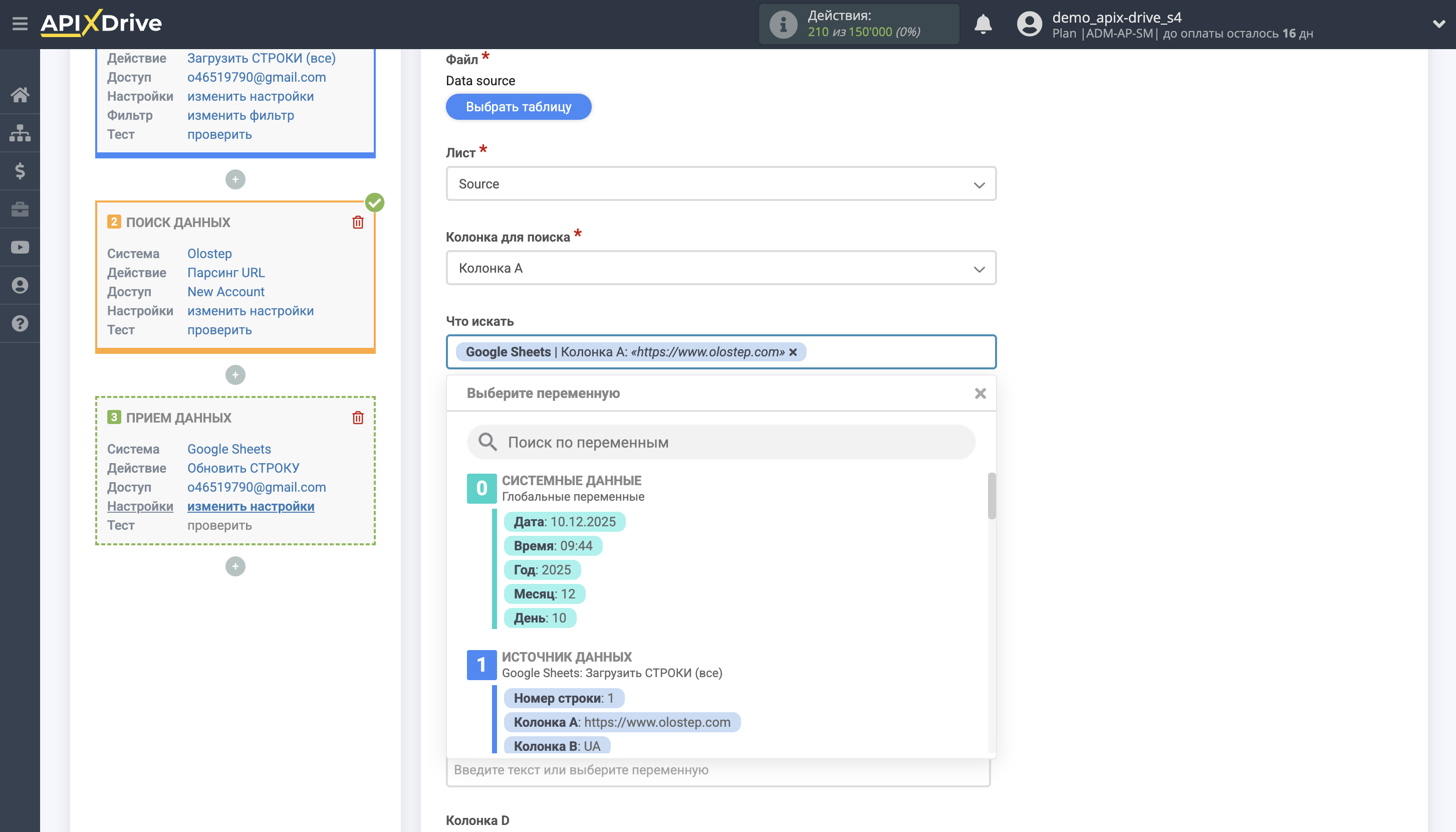The height and width of the screenshot is (832, 1456).
Task: Open the payments dollar icon in sidebar
Action: click(21, 170)
